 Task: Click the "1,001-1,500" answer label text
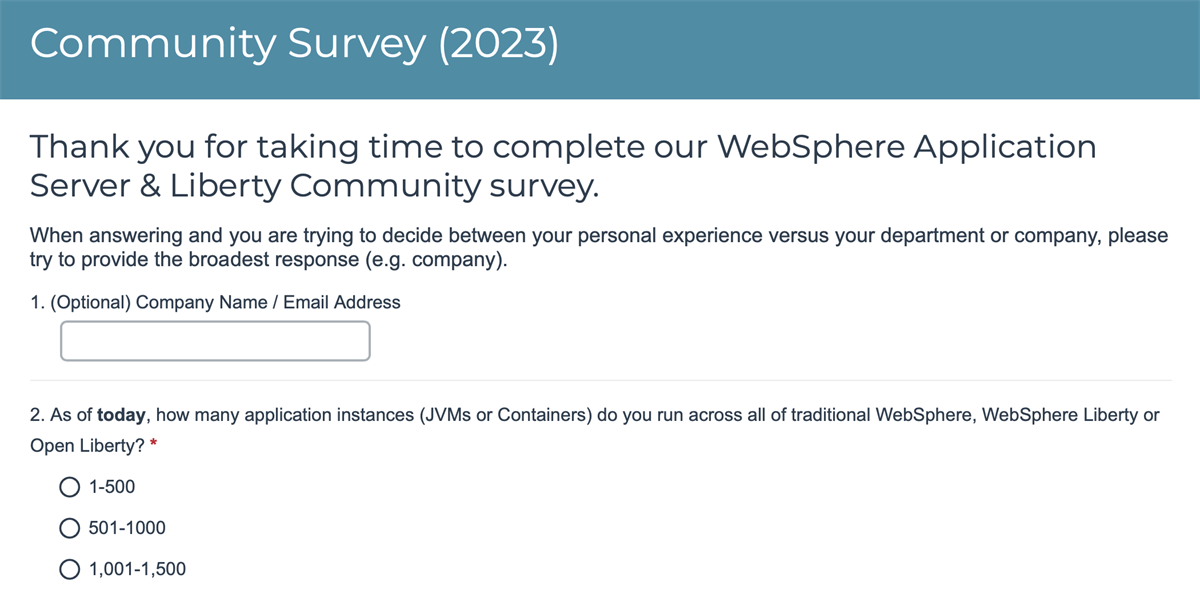(x=137, y=569)
